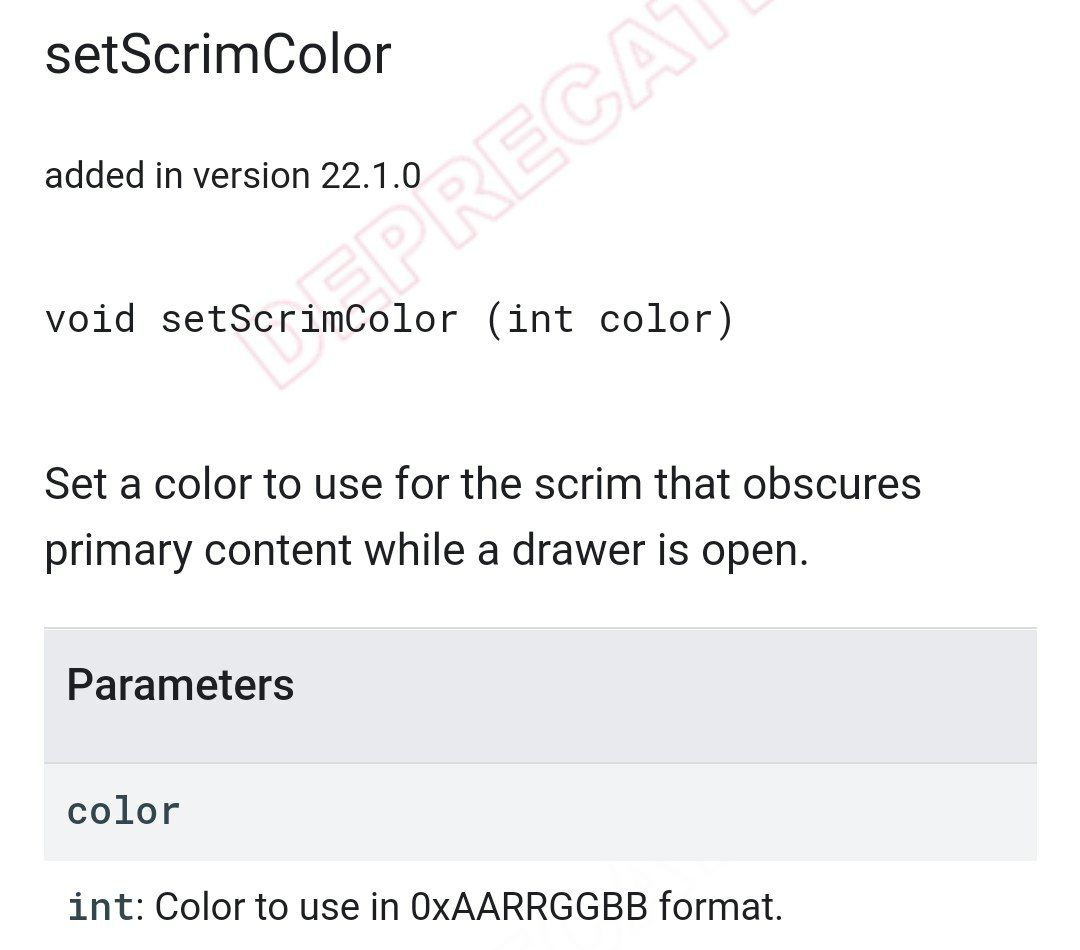Click the bold "int" type in parameter row
Image resolution: width=1080 pixels, height=950 pixels.
point(99,907)
